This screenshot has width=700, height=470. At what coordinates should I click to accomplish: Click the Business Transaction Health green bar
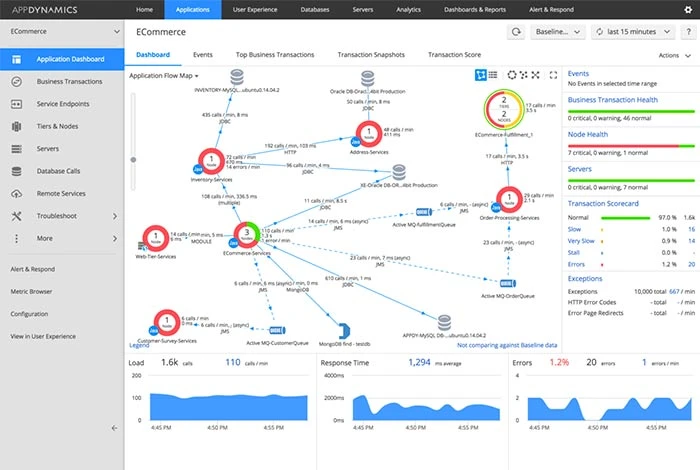(x=631, y=111)
